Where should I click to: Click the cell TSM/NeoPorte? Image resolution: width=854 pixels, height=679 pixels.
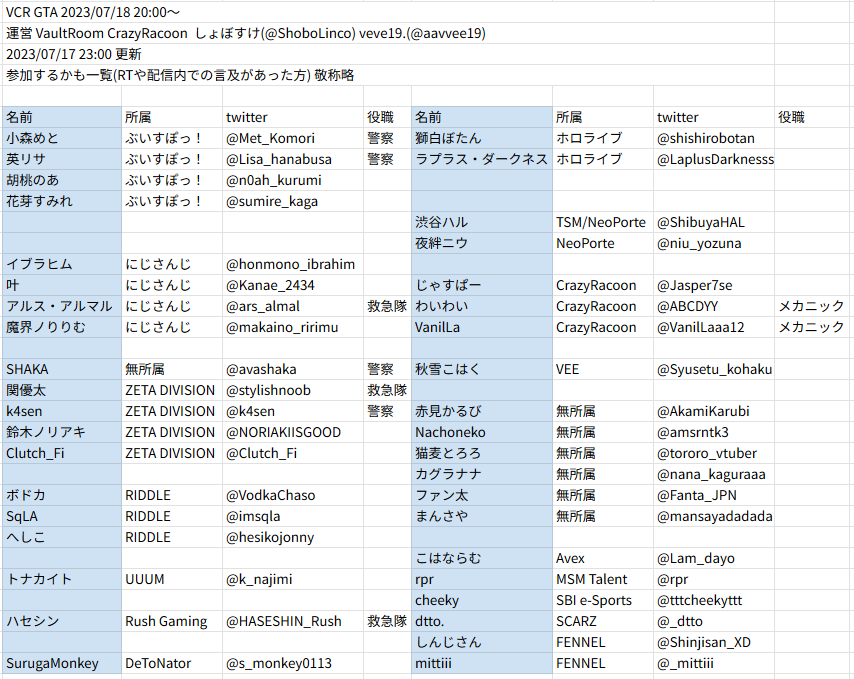(x=603, y=222)
